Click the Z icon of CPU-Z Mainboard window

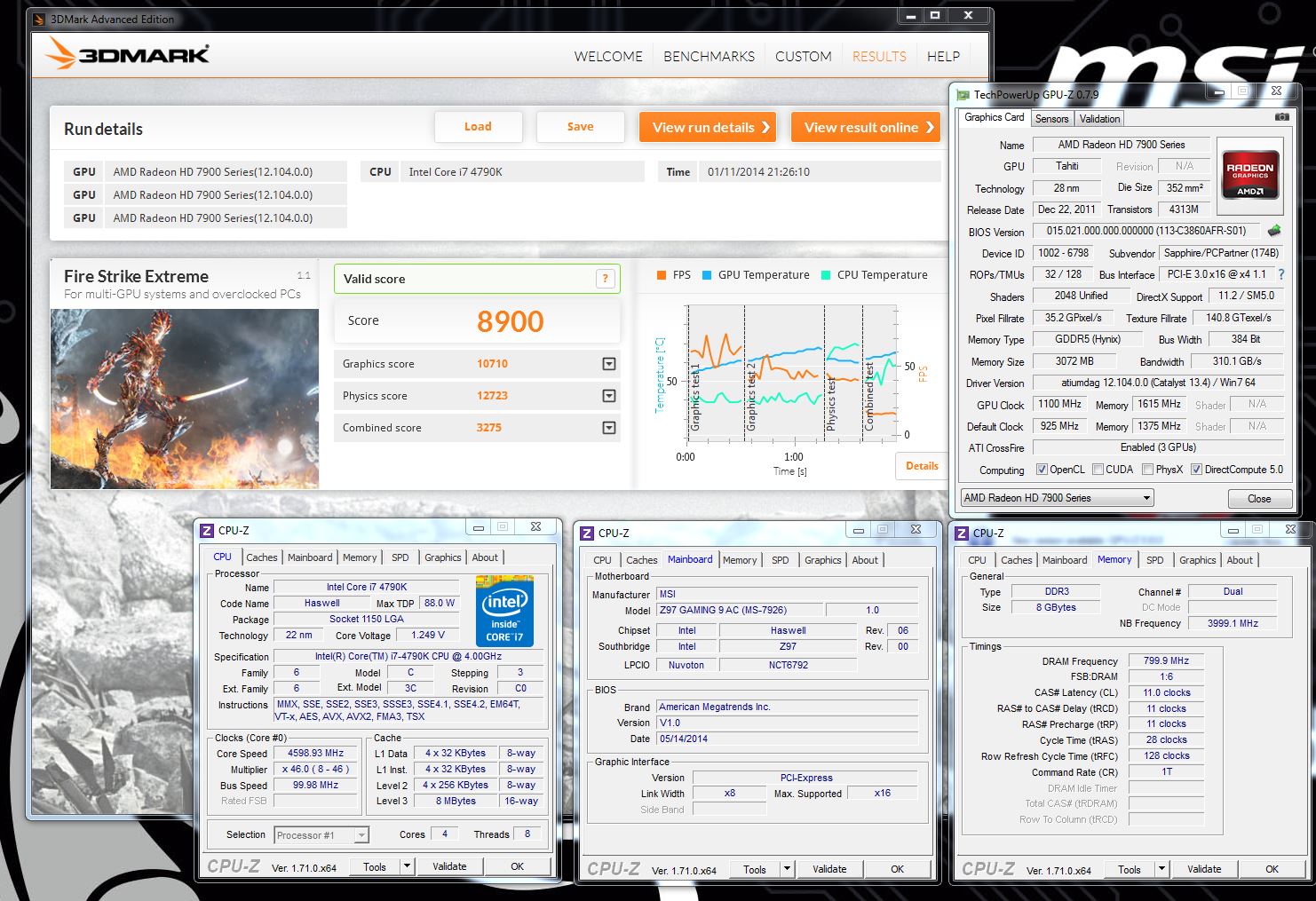point(587,533)
